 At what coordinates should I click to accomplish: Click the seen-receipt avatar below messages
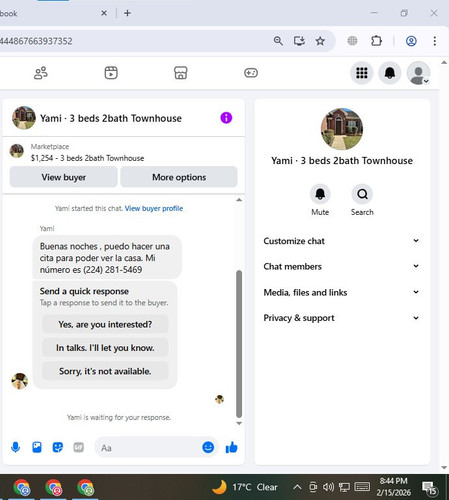click(x=219, y=399)
